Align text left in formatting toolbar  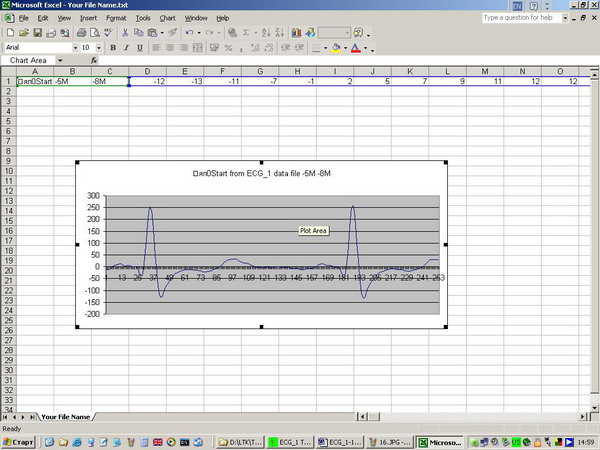(156, 48)
